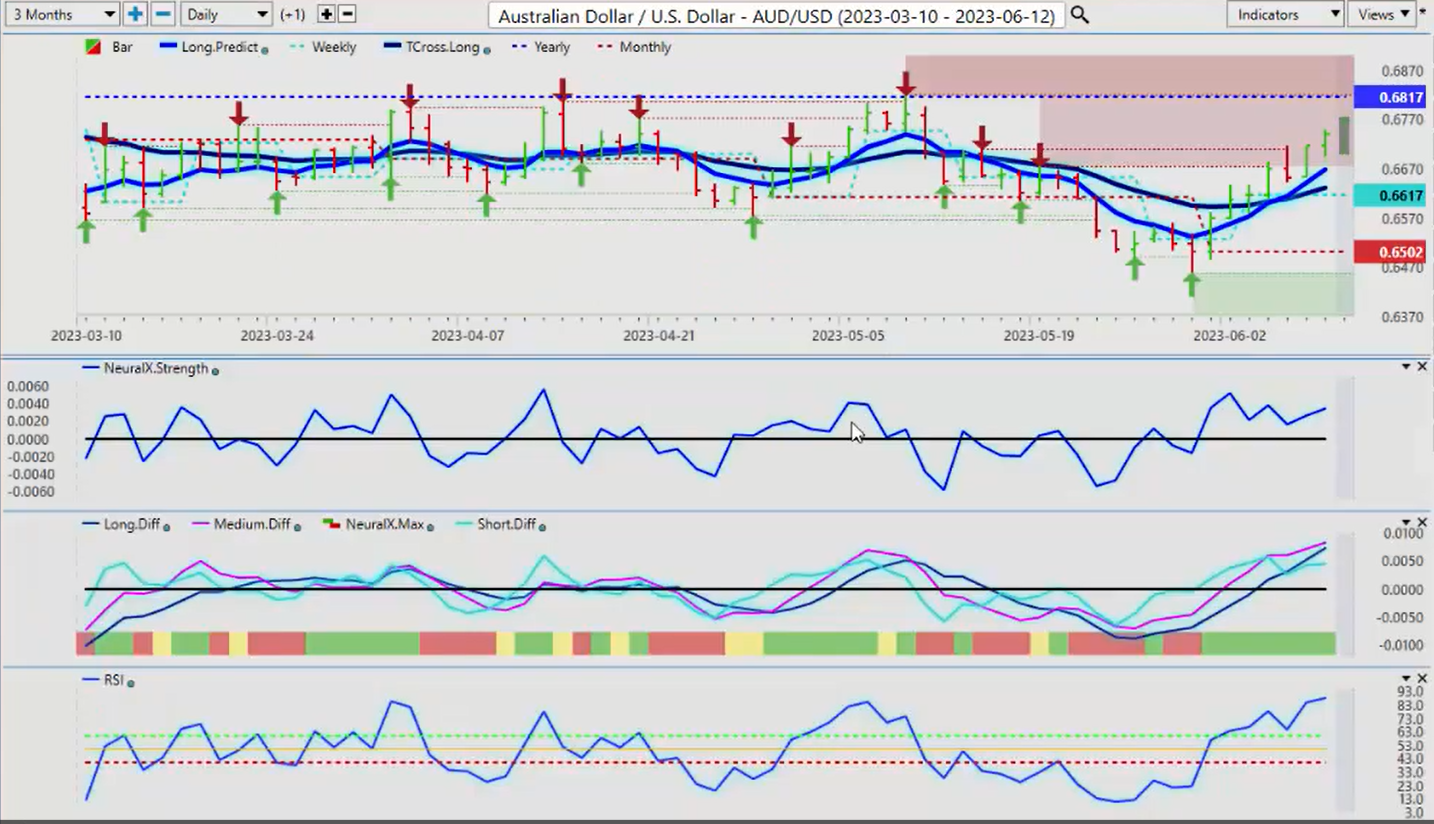Click the Monthly legend entry
This screenshot has height=824, width=1434.
pos(634,47)
